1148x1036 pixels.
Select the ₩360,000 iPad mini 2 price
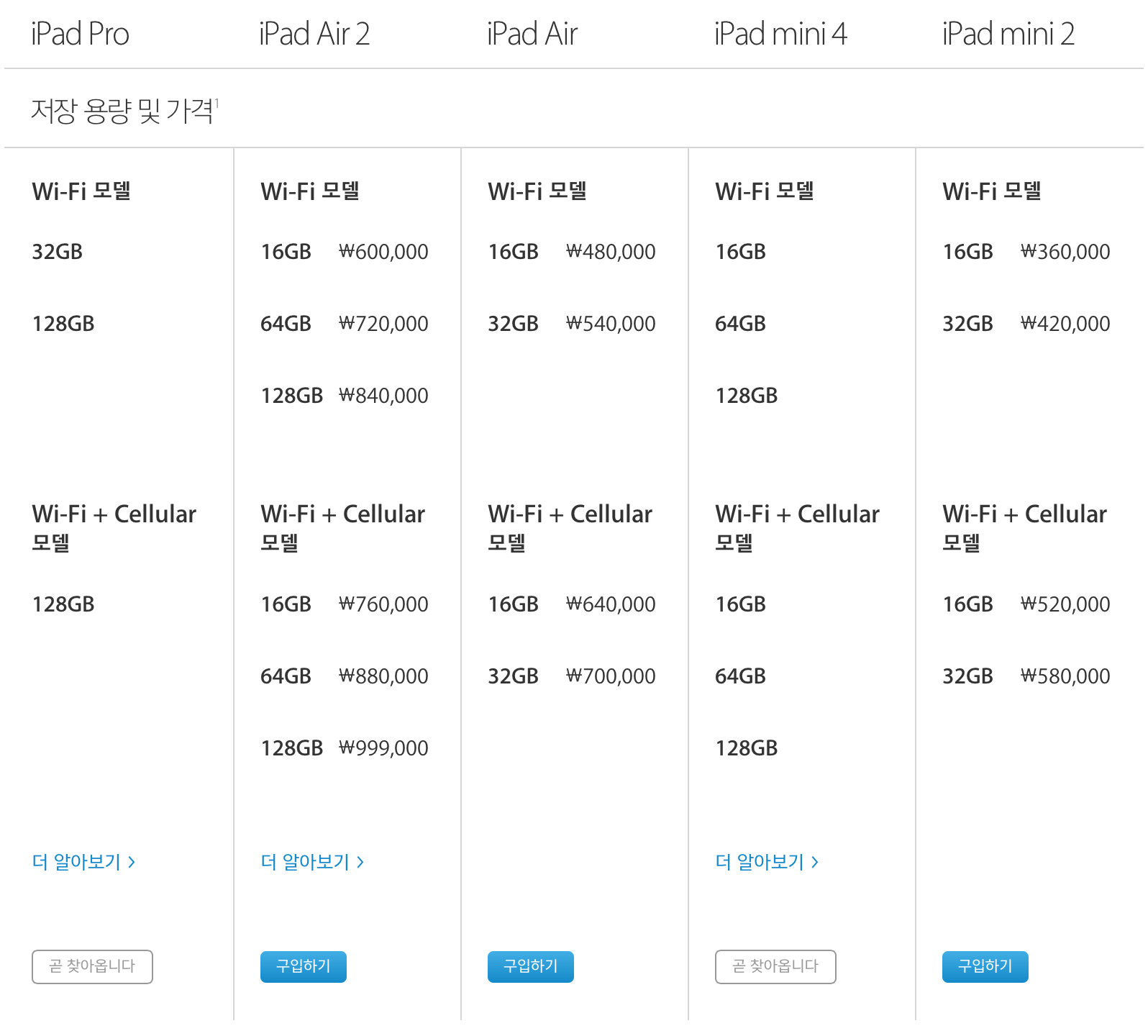pyautogui.click(x=1065, y=252)
